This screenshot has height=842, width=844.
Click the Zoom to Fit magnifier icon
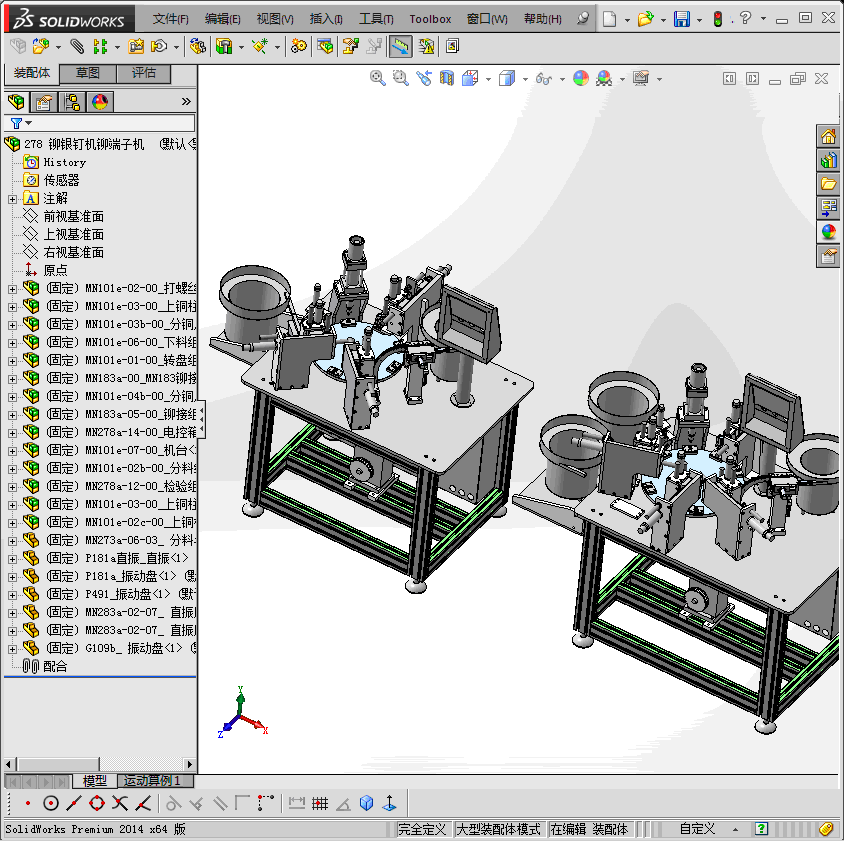[378, 78]
